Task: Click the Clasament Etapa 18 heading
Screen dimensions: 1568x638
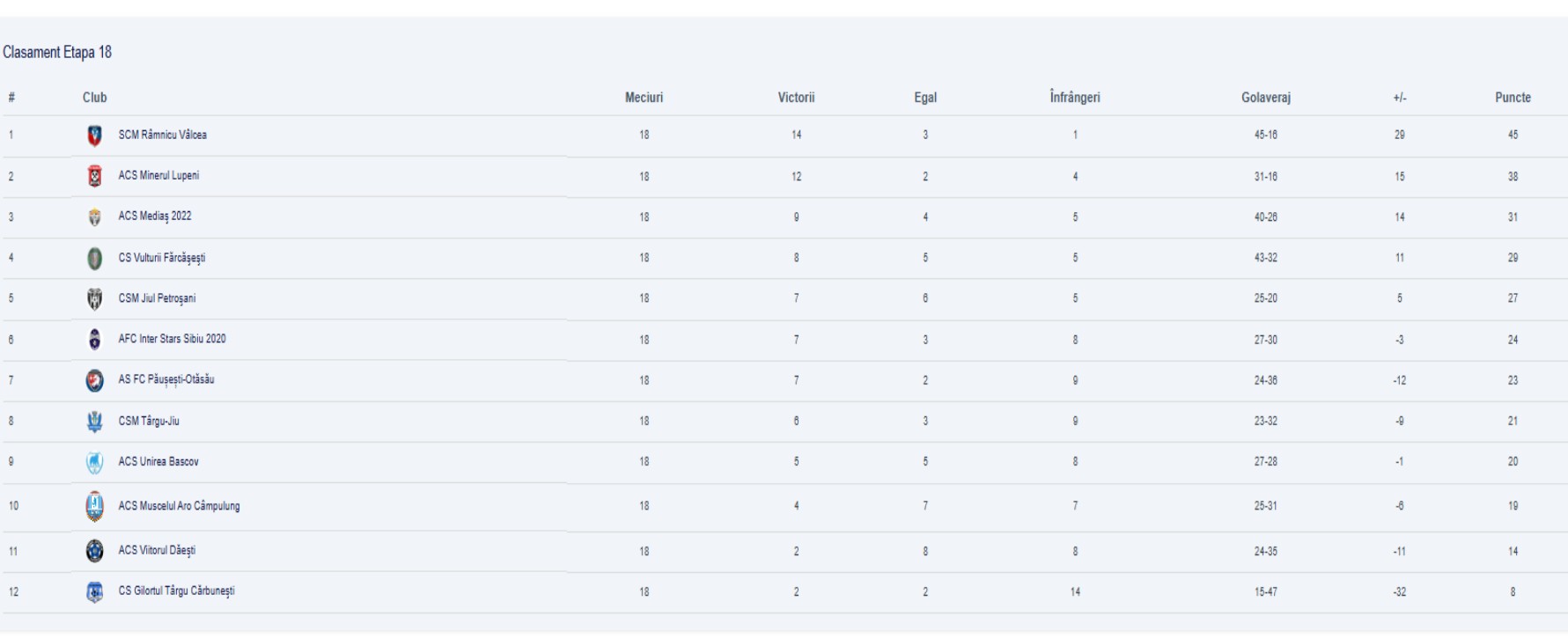Action: pyautogui.click(x=57, y=53)
